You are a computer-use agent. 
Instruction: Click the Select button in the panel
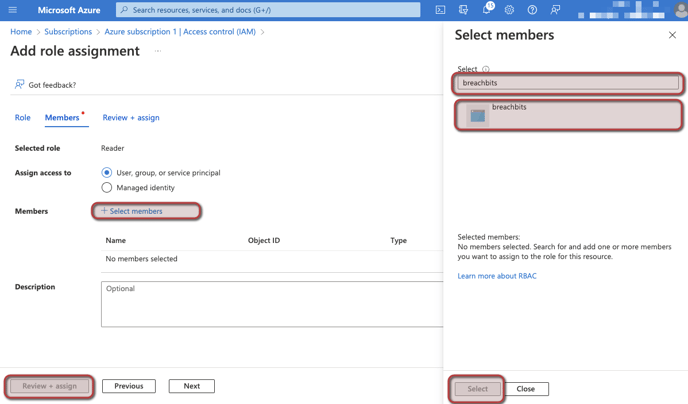point(477,389)
